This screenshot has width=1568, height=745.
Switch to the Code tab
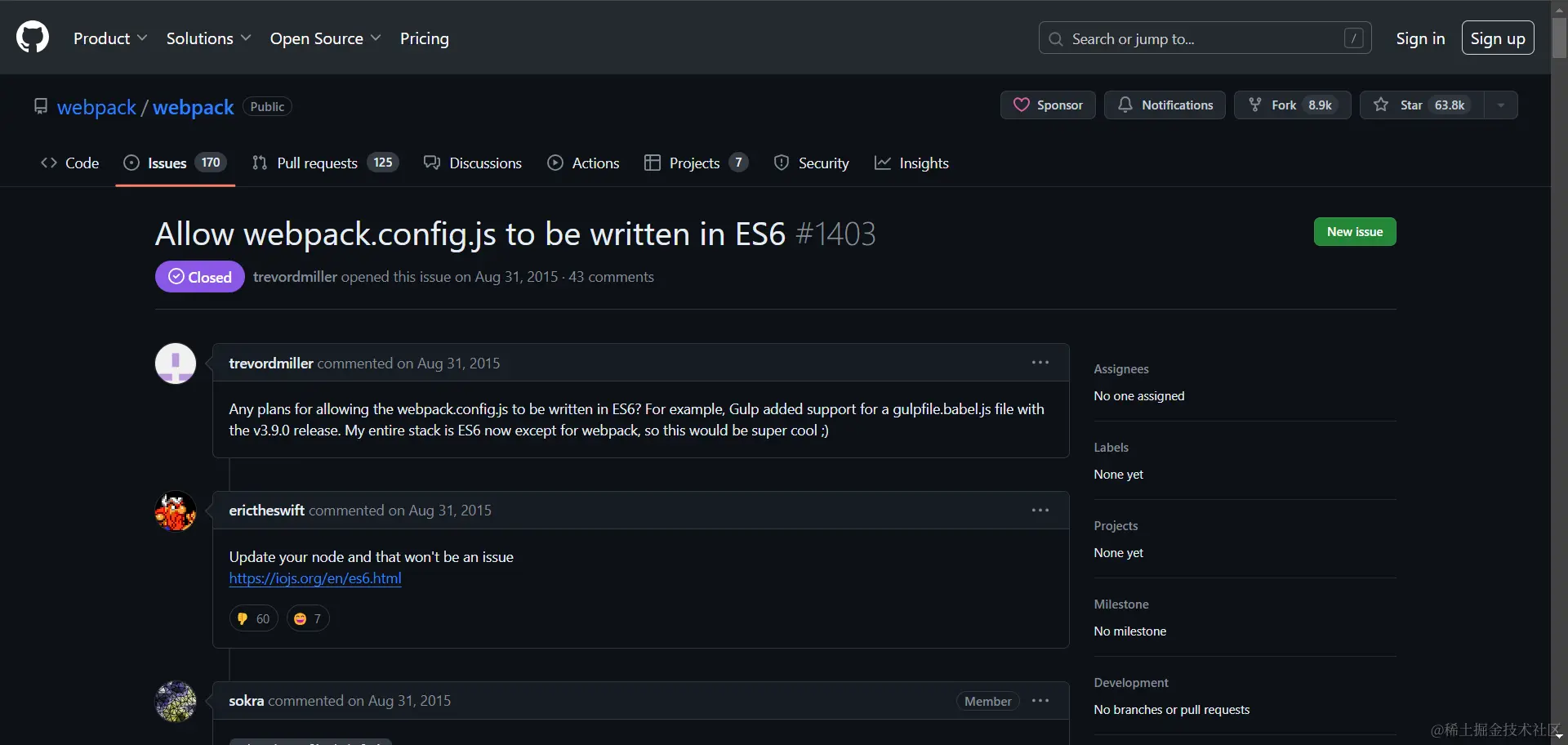70,163
